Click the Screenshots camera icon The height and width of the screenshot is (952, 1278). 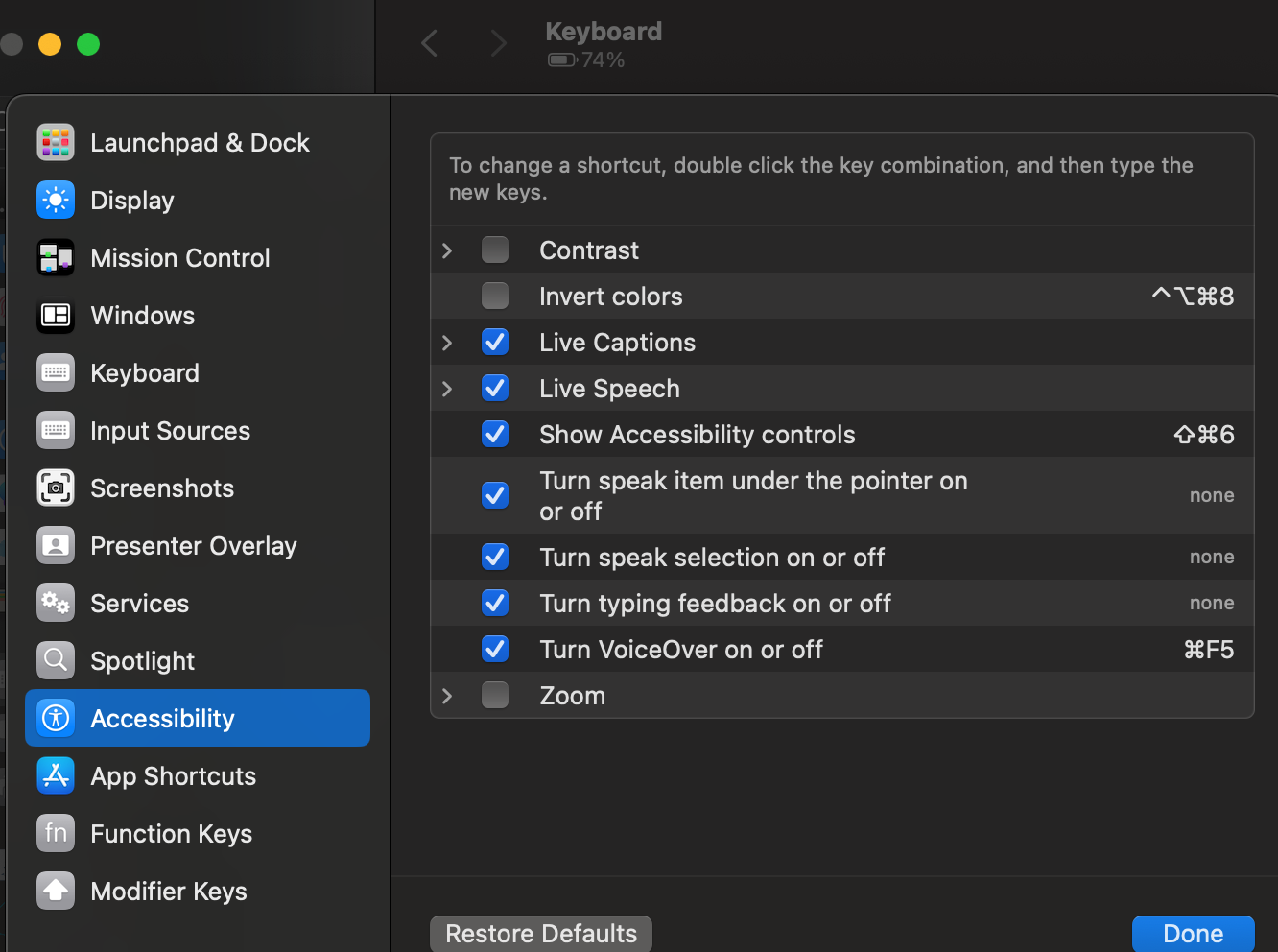(56, 488)
